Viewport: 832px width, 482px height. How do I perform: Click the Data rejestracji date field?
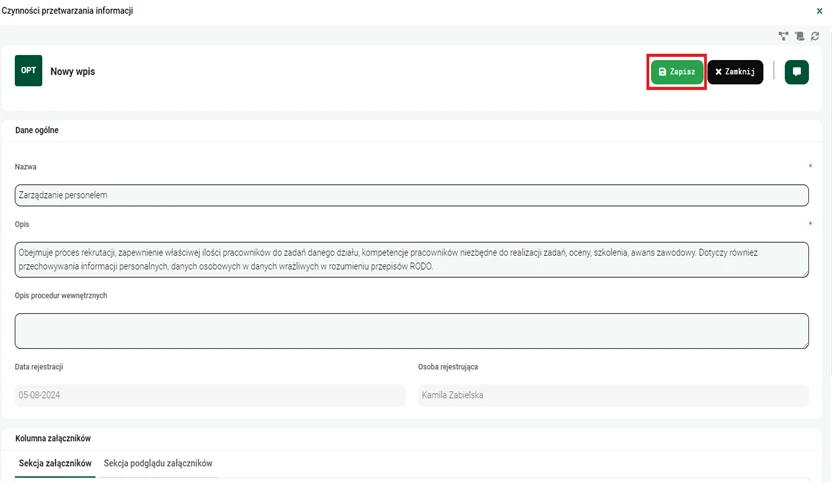click(x=210, y=395)
